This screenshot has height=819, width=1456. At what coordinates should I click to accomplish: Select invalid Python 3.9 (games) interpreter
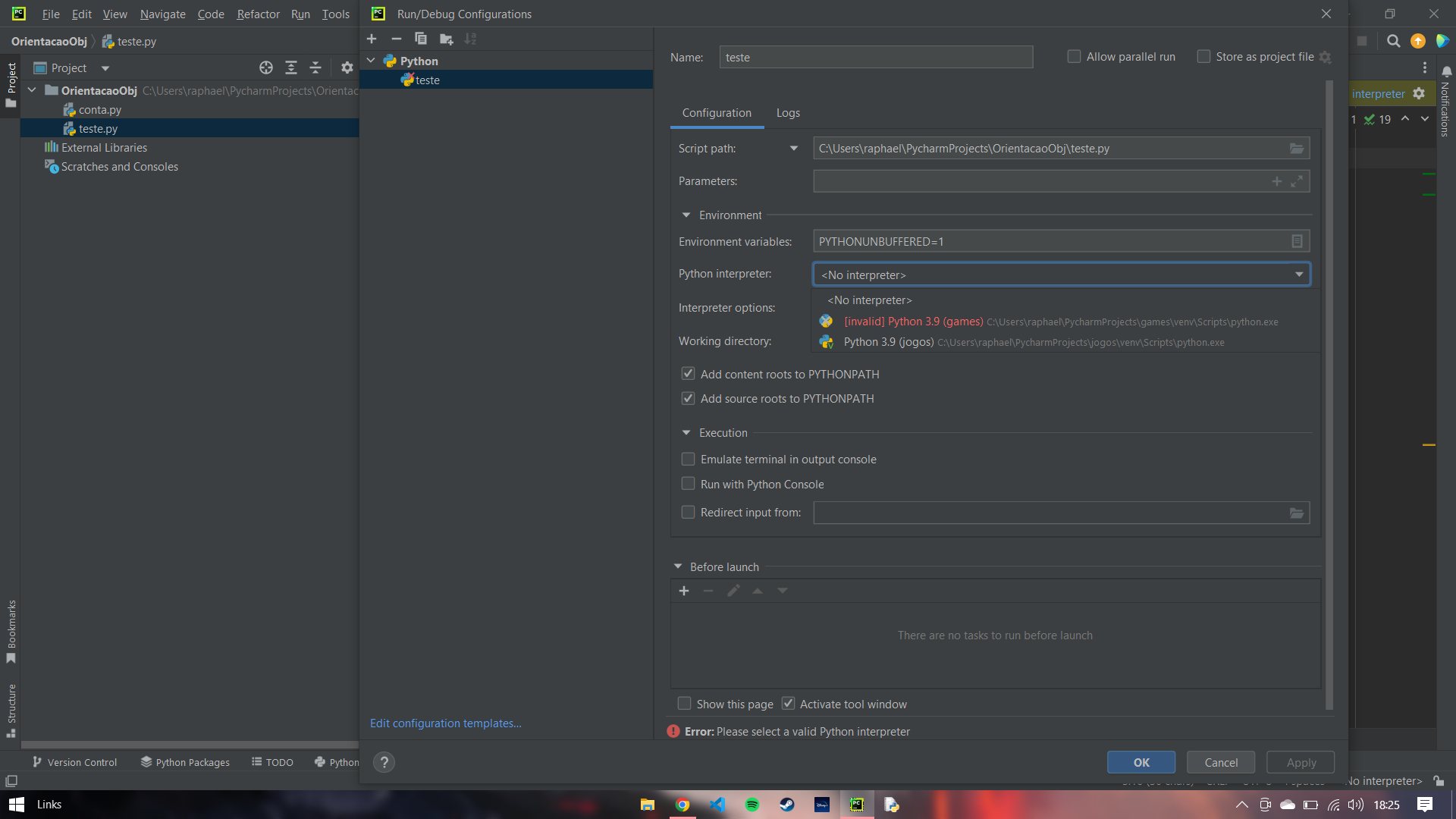coord(1065,322)
